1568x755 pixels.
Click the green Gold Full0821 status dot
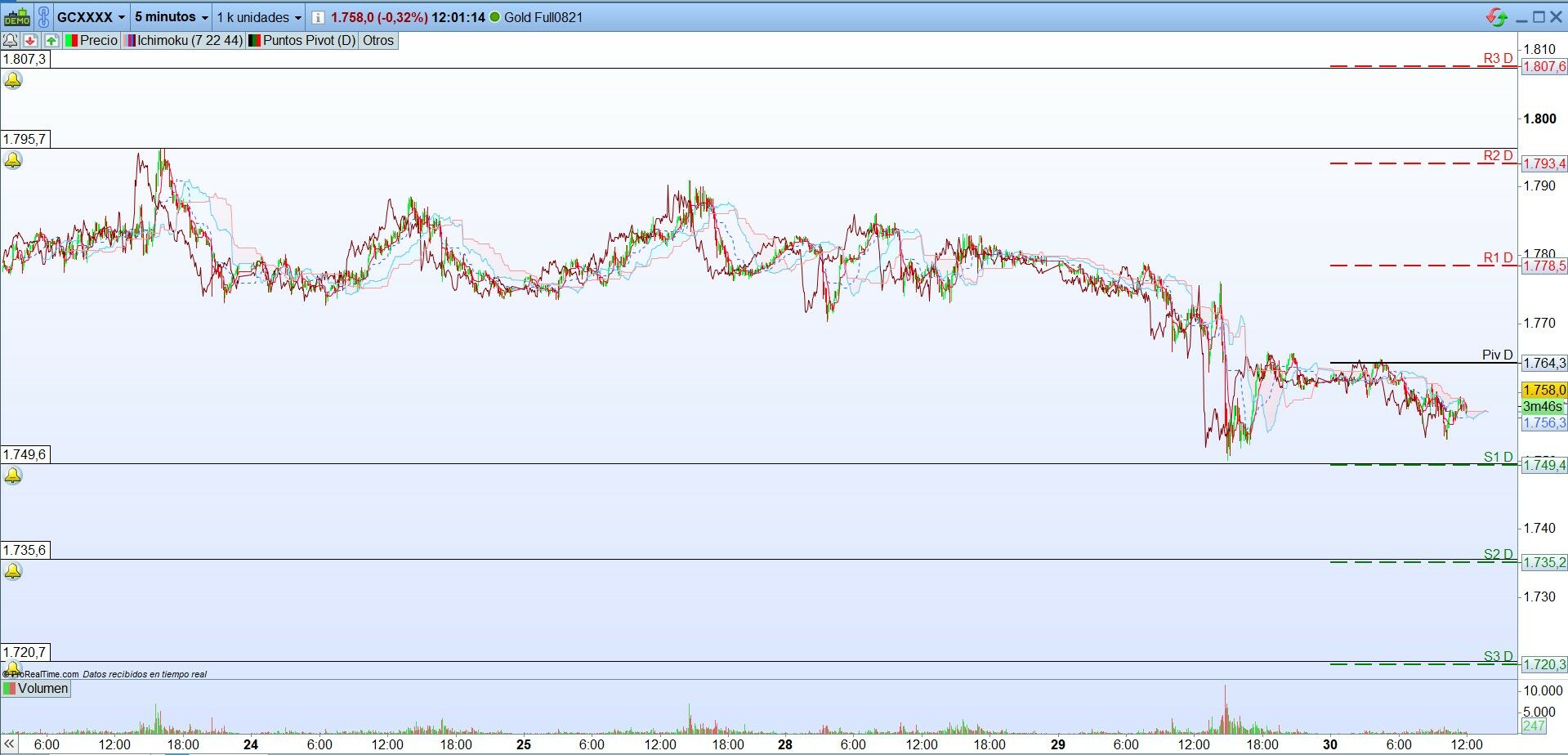click(494, 17)
